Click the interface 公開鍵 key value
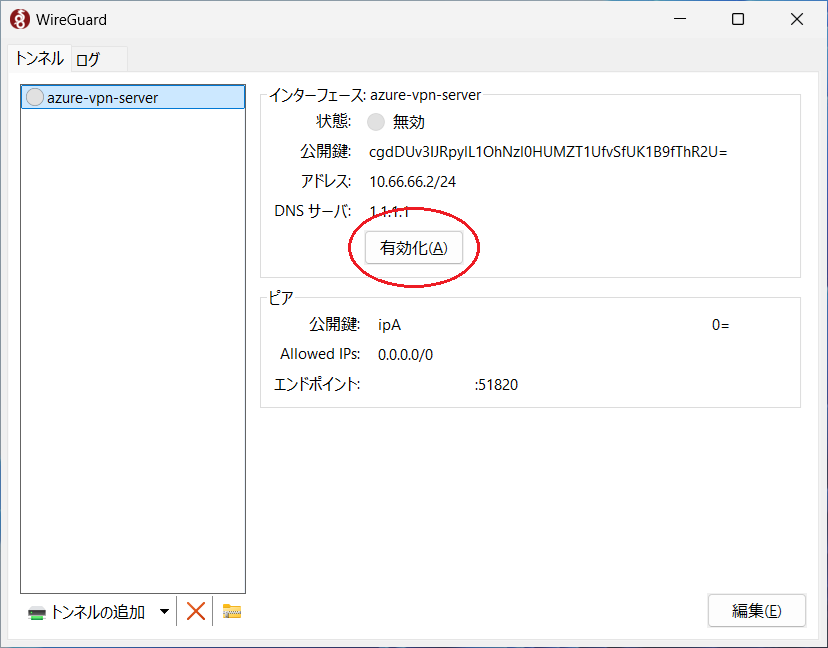Image resolution: width=828 pixels, height=648 pixels. click(548, 152)
